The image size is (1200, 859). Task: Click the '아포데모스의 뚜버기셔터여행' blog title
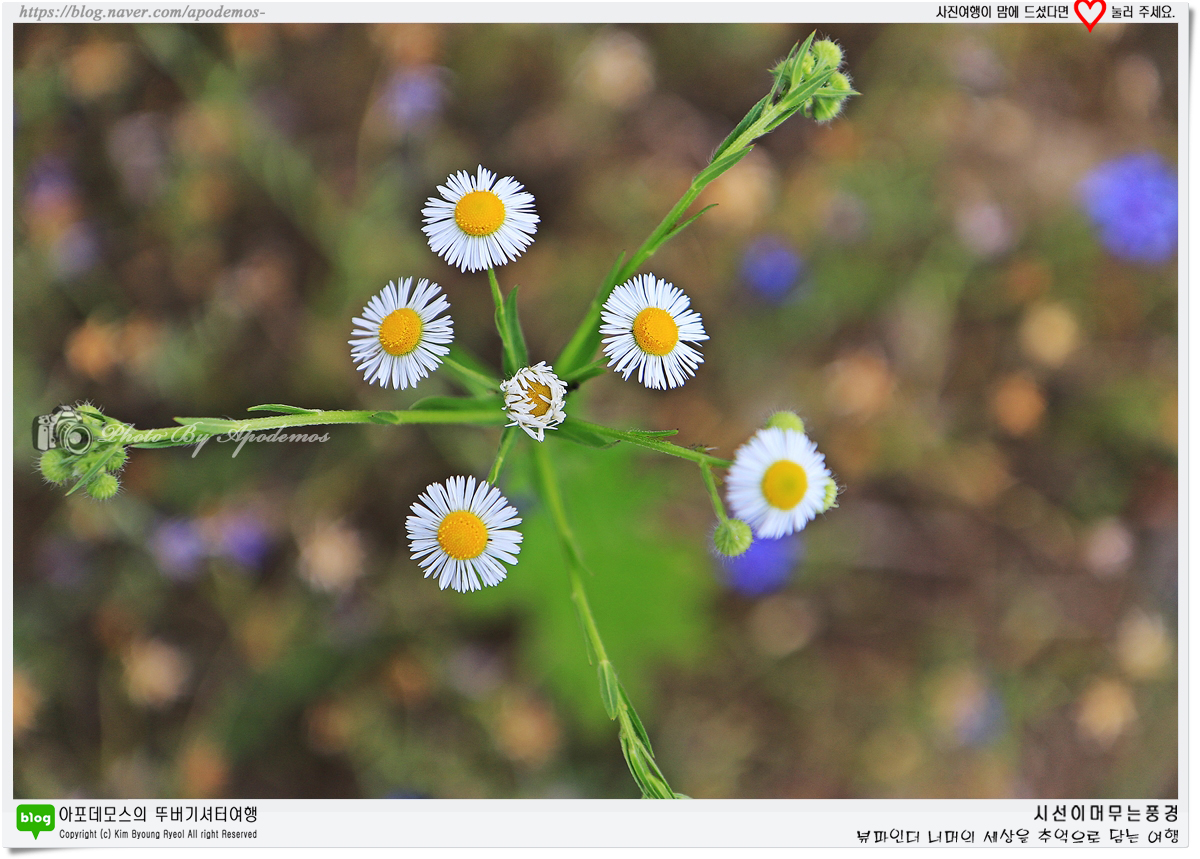(x=158, y=814)
